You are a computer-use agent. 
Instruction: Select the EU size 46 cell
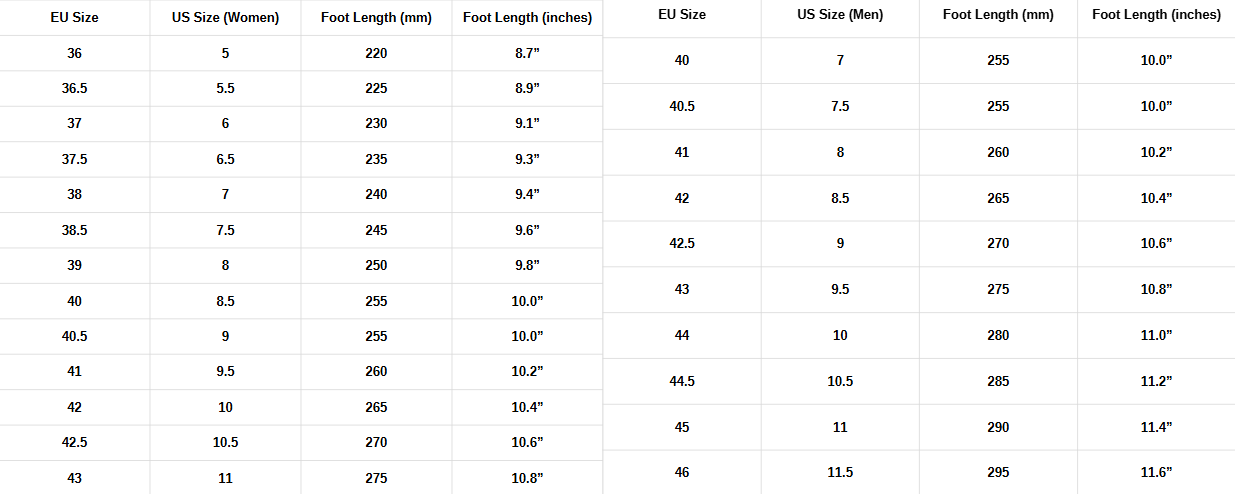pos(682,472)
